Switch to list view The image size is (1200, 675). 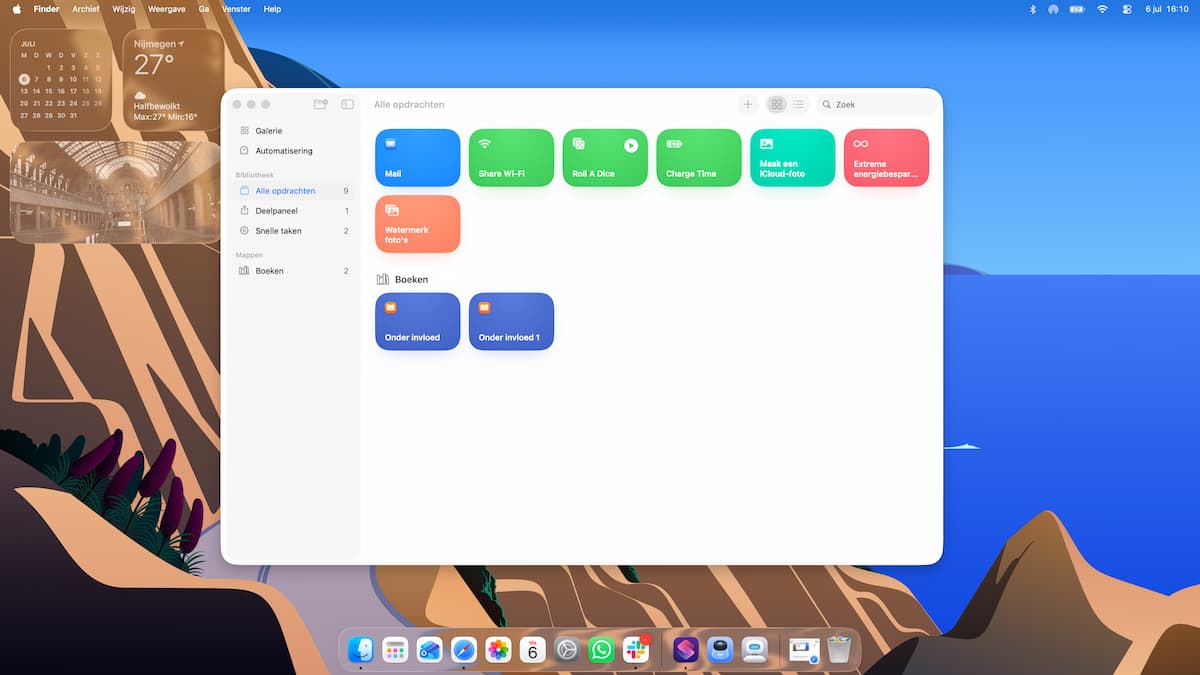pyautogui.click(x=798, y=104)
